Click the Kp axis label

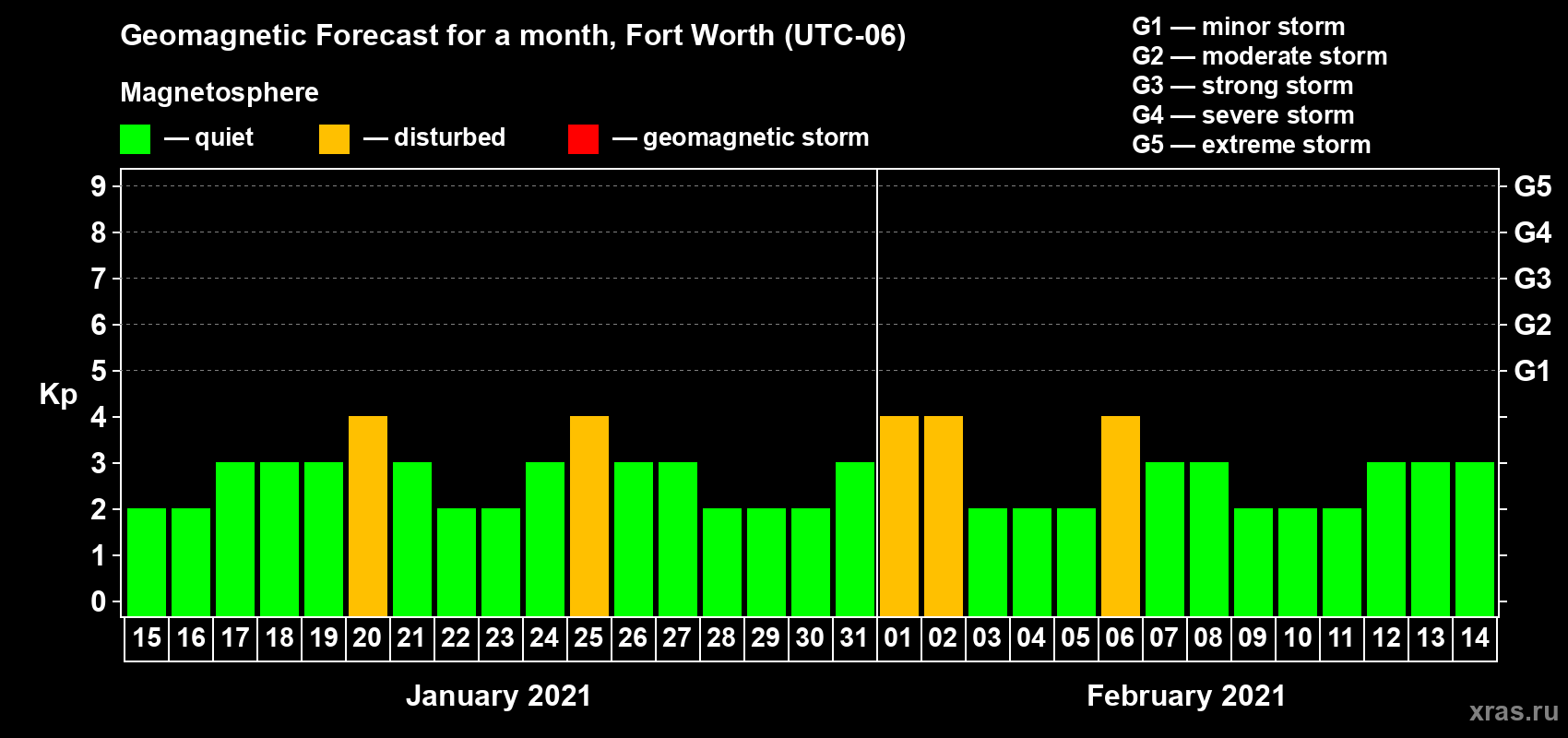58,395
